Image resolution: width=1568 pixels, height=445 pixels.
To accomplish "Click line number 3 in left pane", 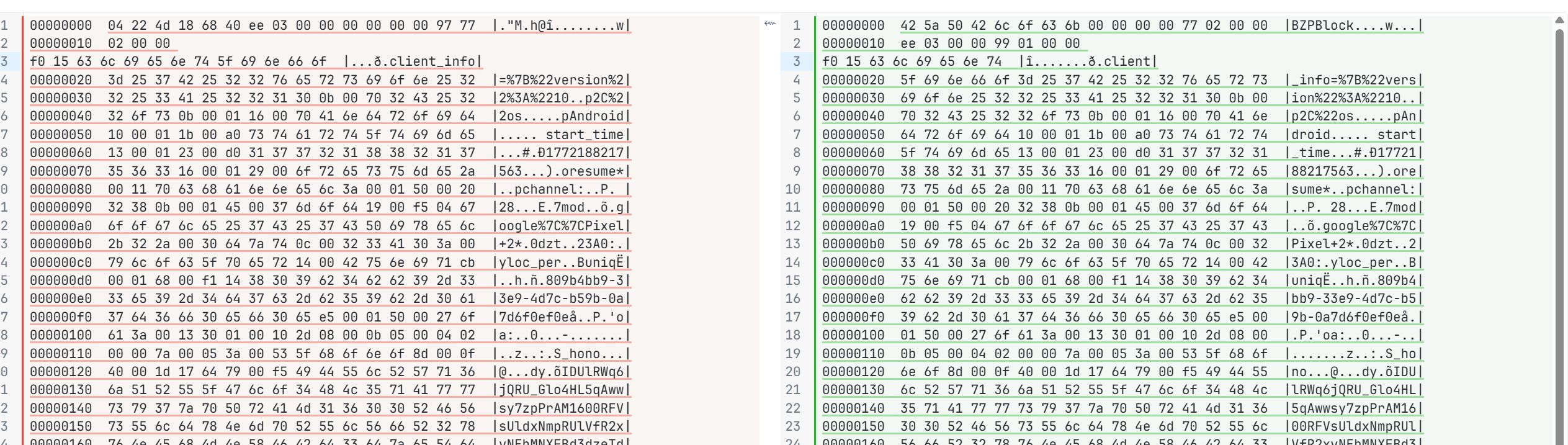I will click(x=5, y=61).
